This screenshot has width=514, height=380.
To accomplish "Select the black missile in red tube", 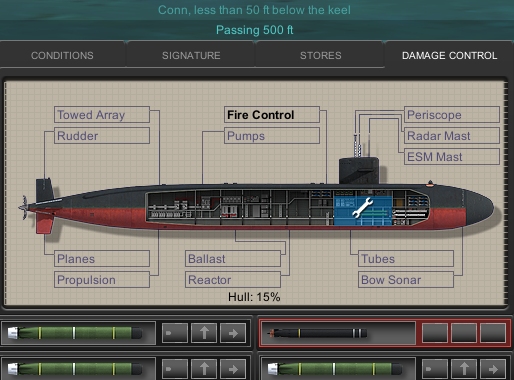I will (318, 333).
